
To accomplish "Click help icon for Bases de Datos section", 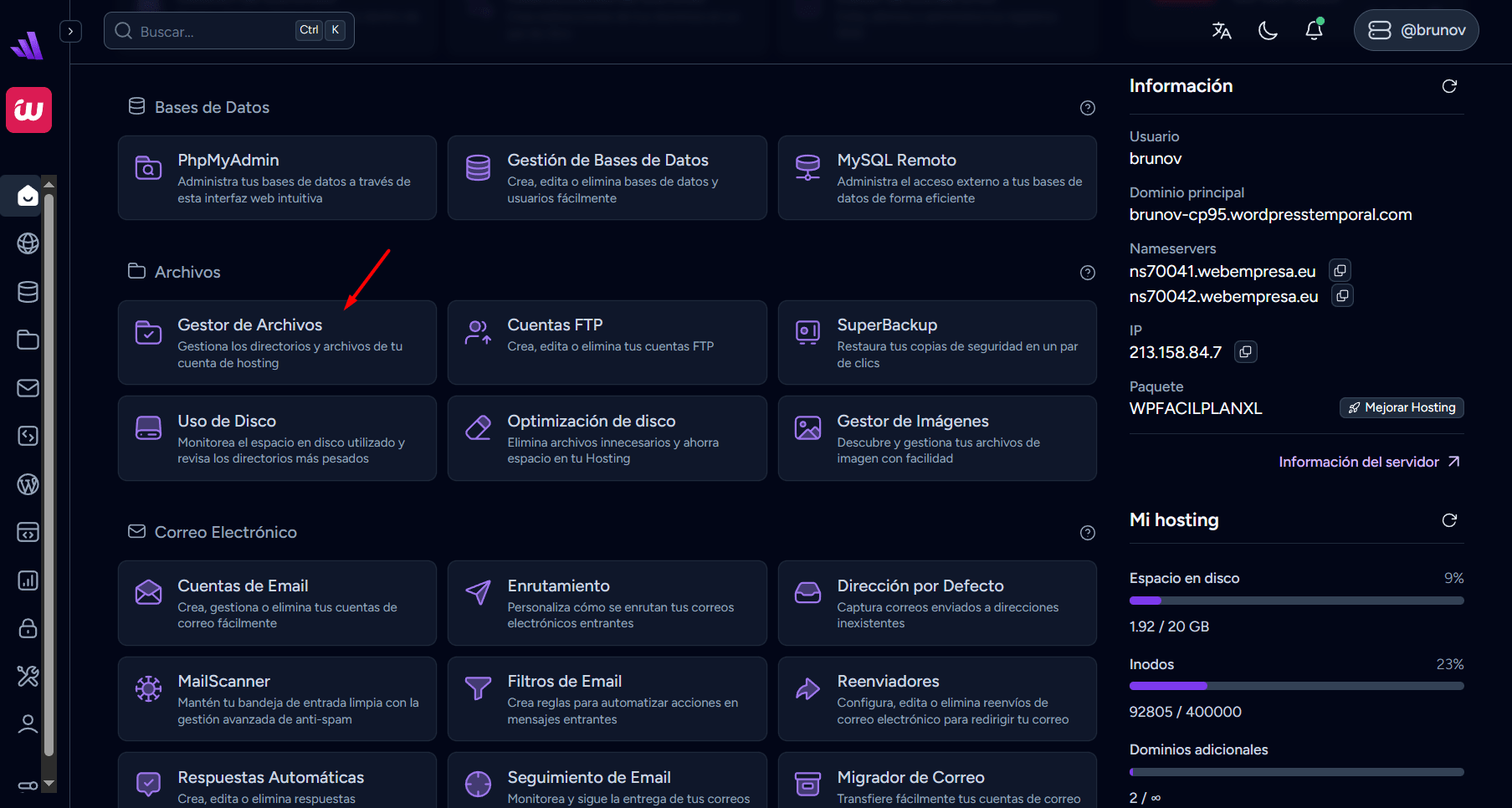I will tap(1087, 108).
